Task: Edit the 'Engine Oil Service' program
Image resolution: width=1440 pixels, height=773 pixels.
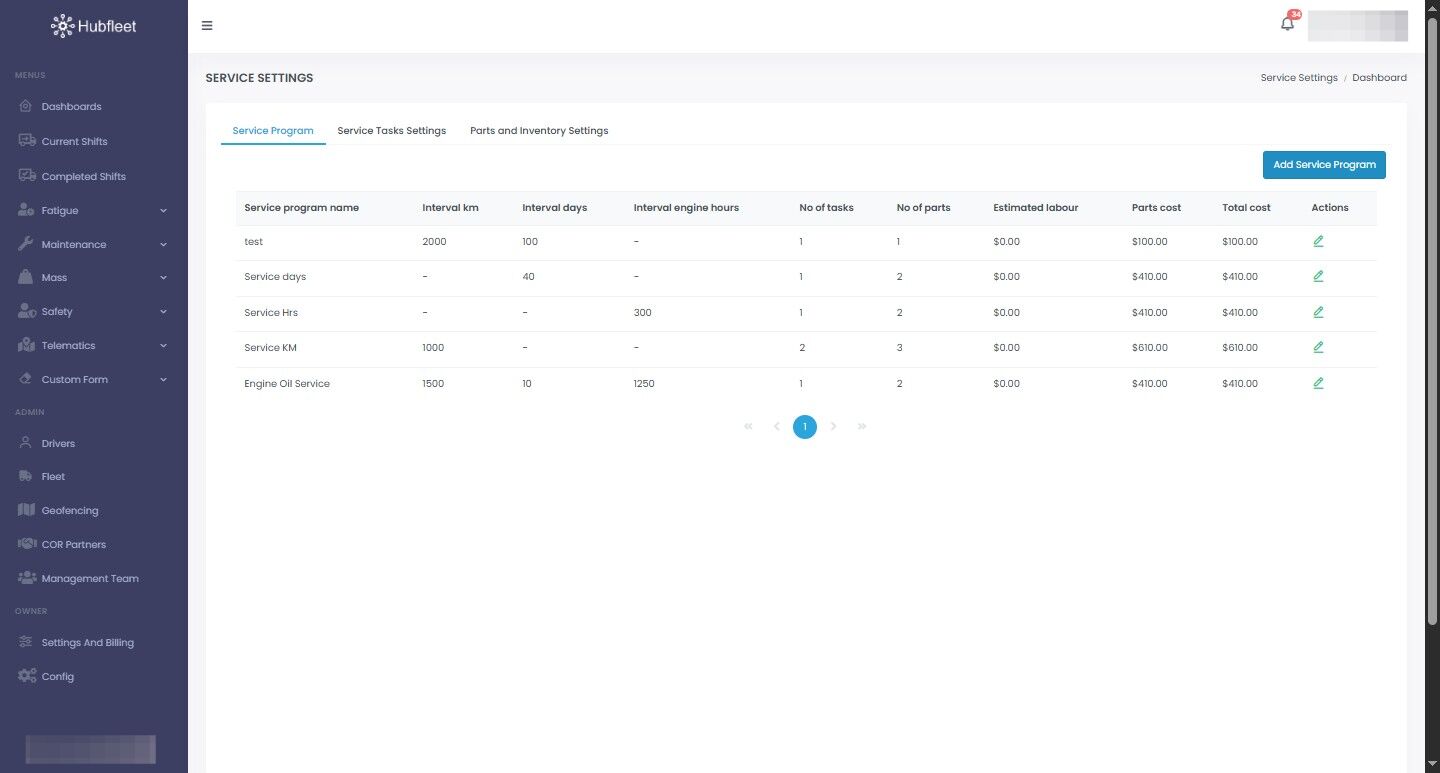Action: (x=1318, y=383)
